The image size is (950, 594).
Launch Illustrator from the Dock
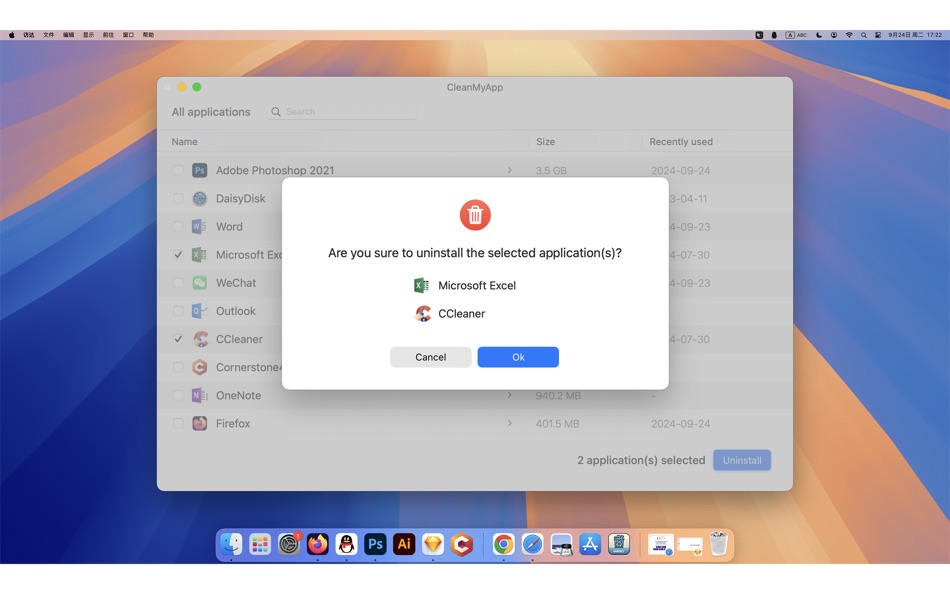click(x=404, y=544)
